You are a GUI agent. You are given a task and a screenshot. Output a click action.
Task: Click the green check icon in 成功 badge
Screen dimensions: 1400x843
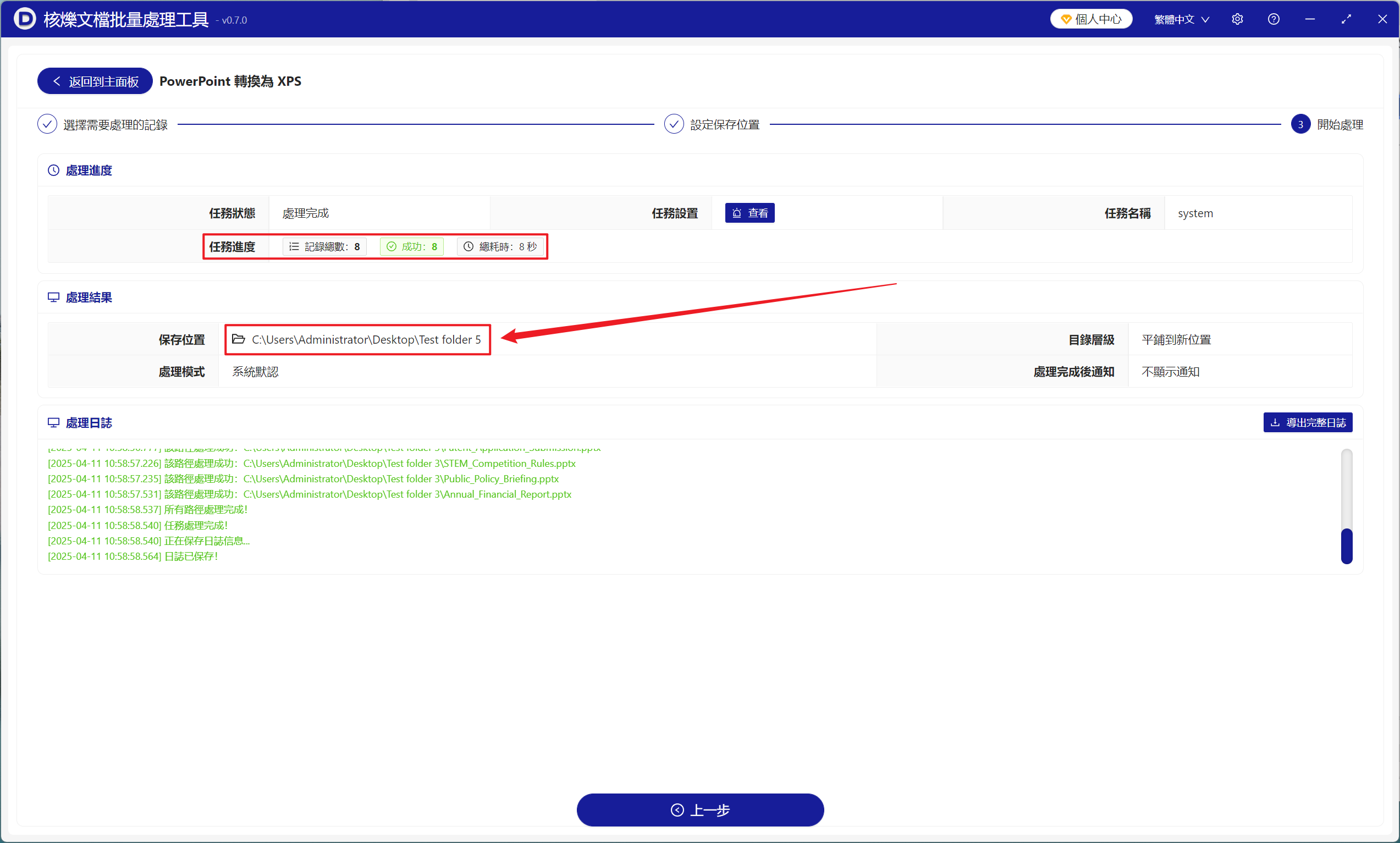(x=392, y=246)
